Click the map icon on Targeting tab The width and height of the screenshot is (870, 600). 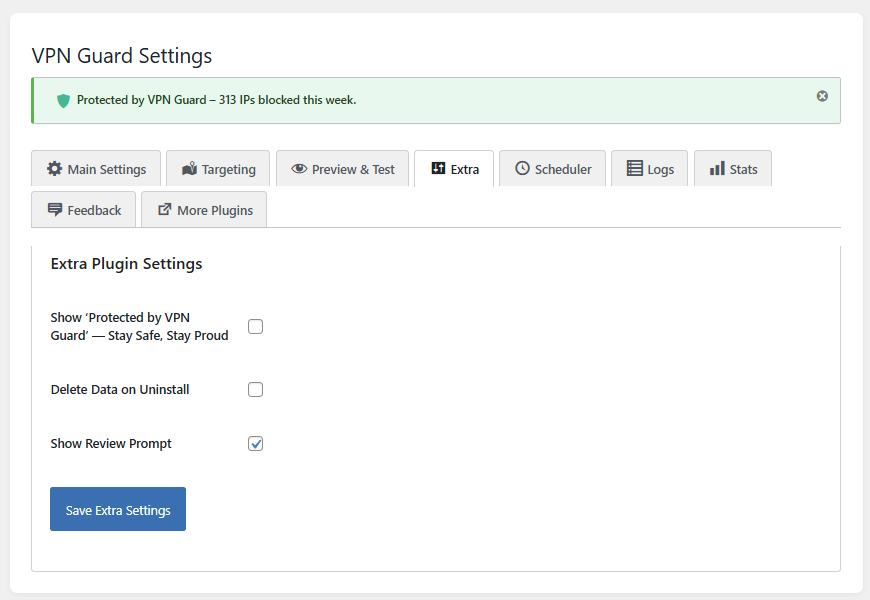(190, 168)
